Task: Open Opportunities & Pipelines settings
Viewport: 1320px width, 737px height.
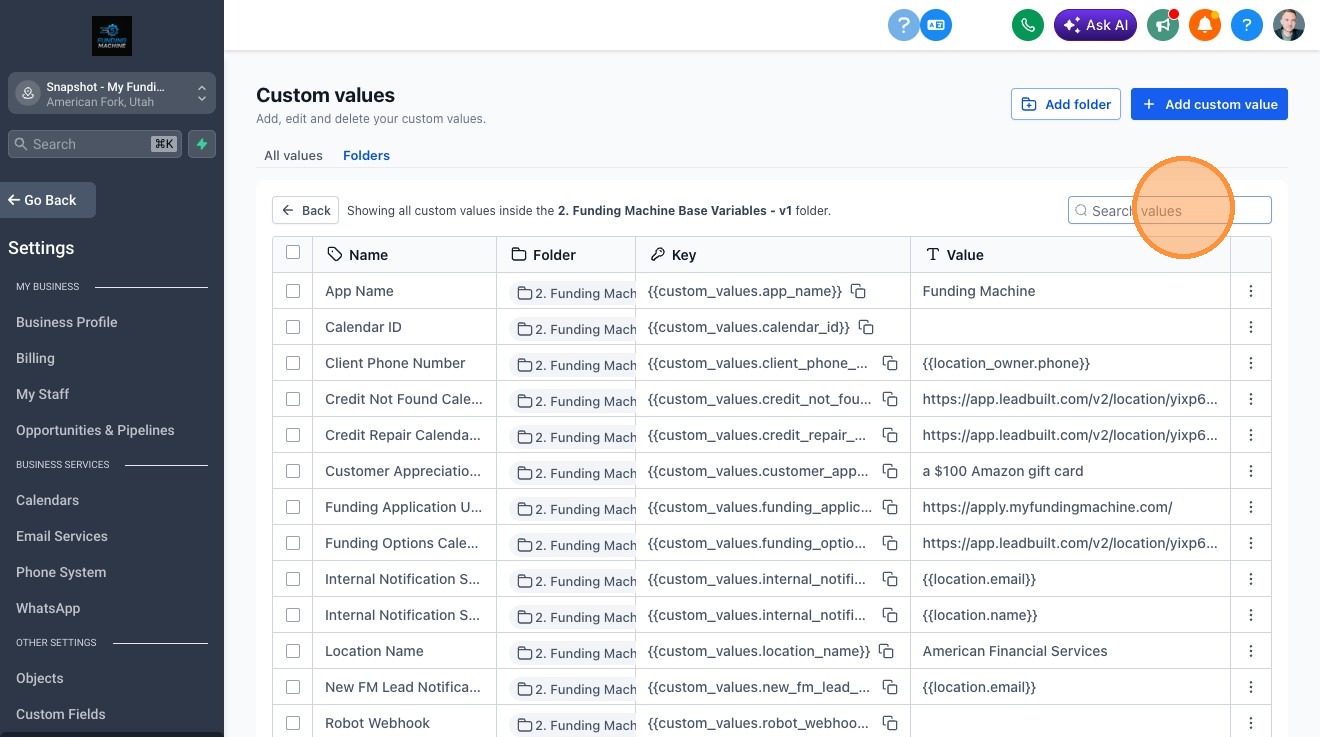Action: pyautogui.click(x=95, y=430)
